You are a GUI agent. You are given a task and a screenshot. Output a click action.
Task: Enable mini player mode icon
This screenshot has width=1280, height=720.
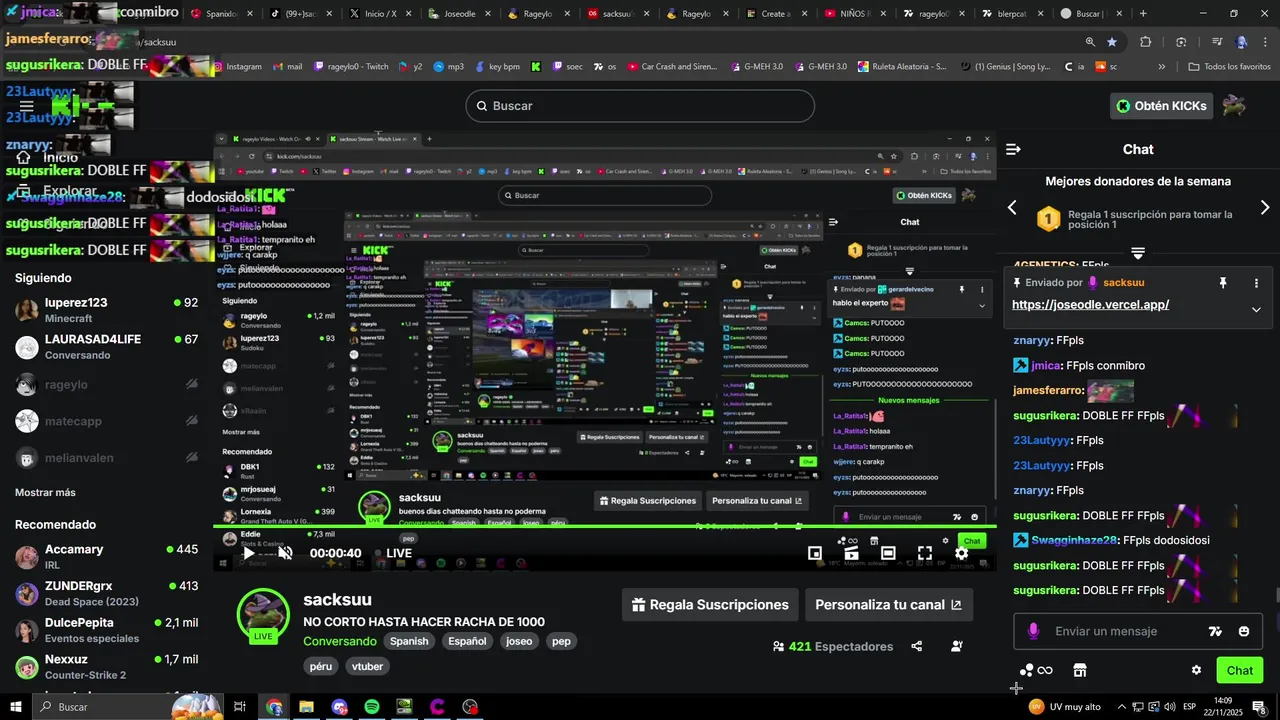coord(815,553)
